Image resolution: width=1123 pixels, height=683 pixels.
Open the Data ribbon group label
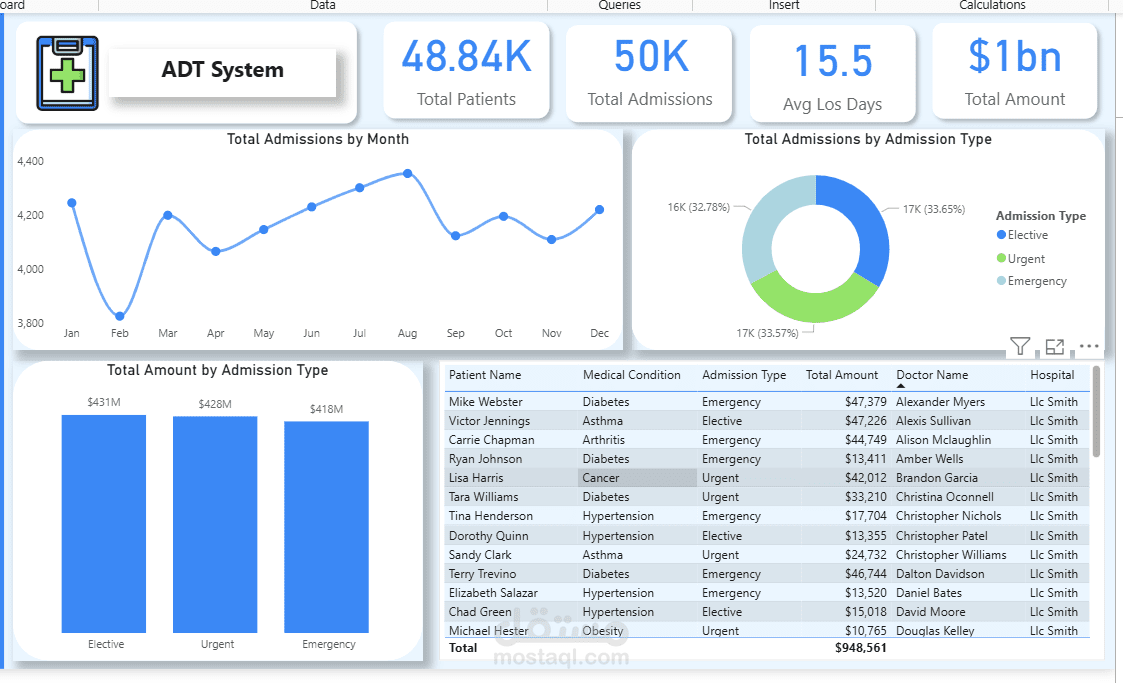(323, 5)
